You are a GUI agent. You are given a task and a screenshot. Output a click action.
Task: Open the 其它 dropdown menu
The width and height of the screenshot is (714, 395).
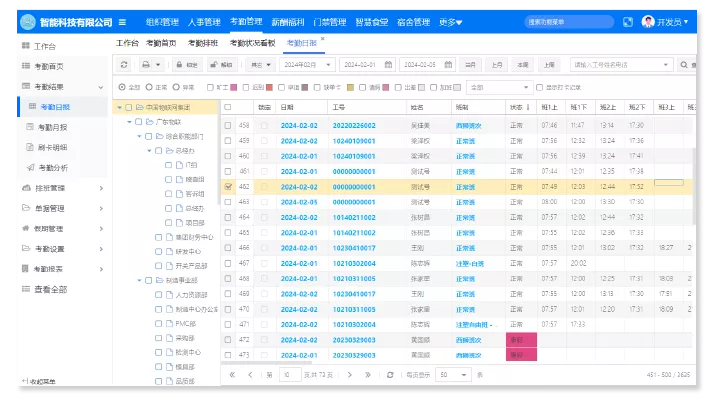(x=260, y=65)
